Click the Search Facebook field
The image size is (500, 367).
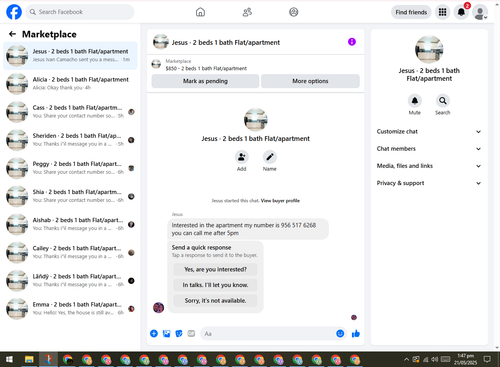[x=80, y=12]
